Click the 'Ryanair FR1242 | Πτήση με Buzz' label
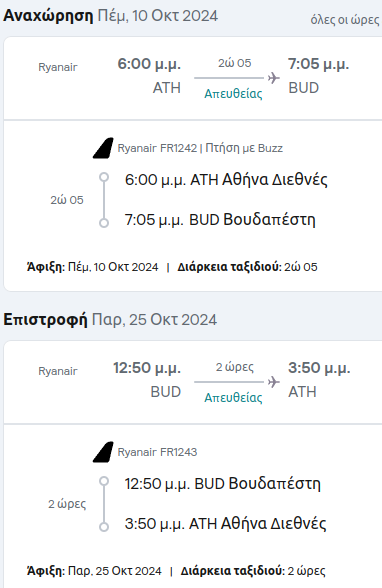 (200, 148)
